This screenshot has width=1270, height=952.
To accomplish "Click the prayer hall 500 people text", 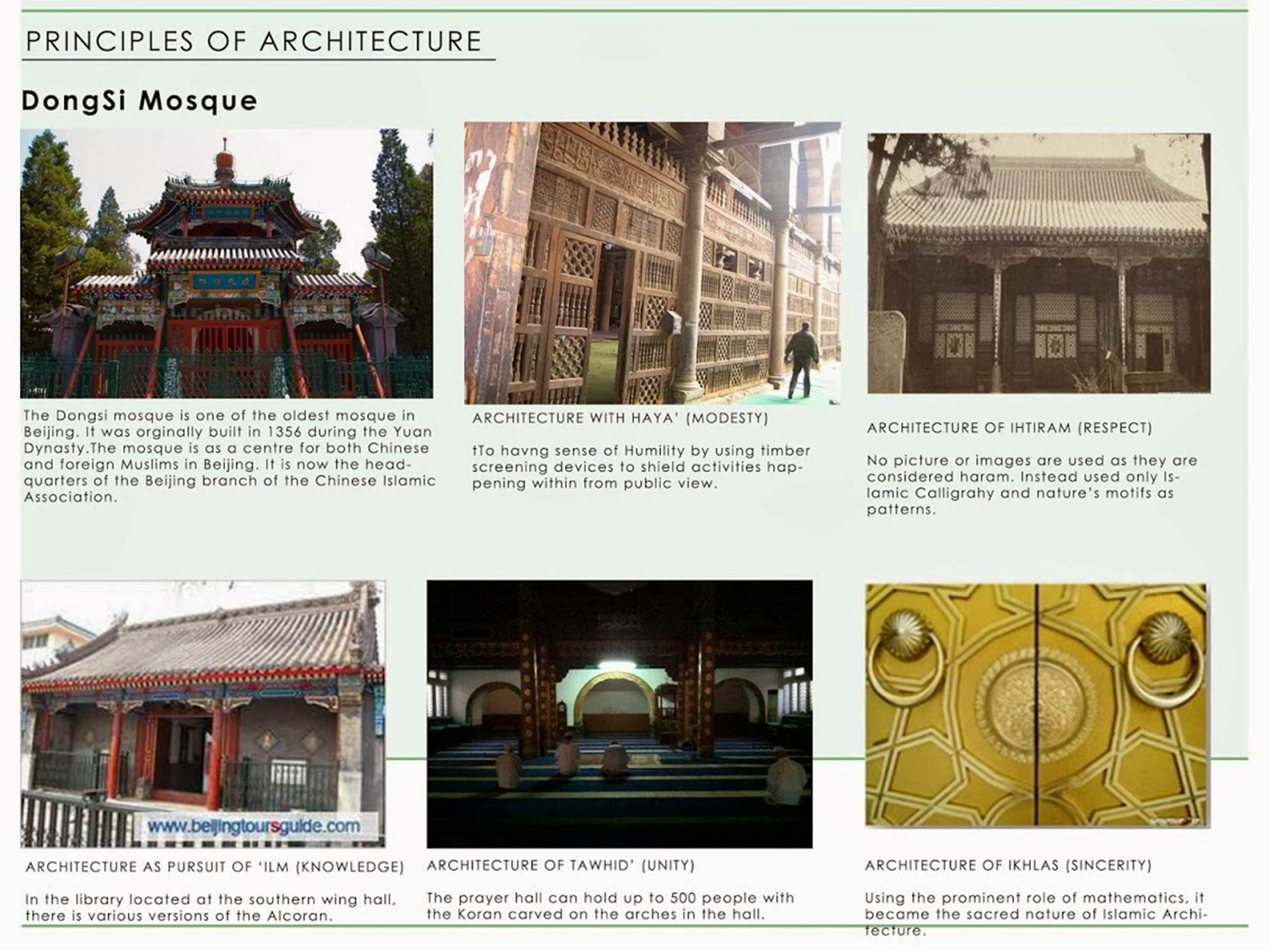I will point(610,906).
